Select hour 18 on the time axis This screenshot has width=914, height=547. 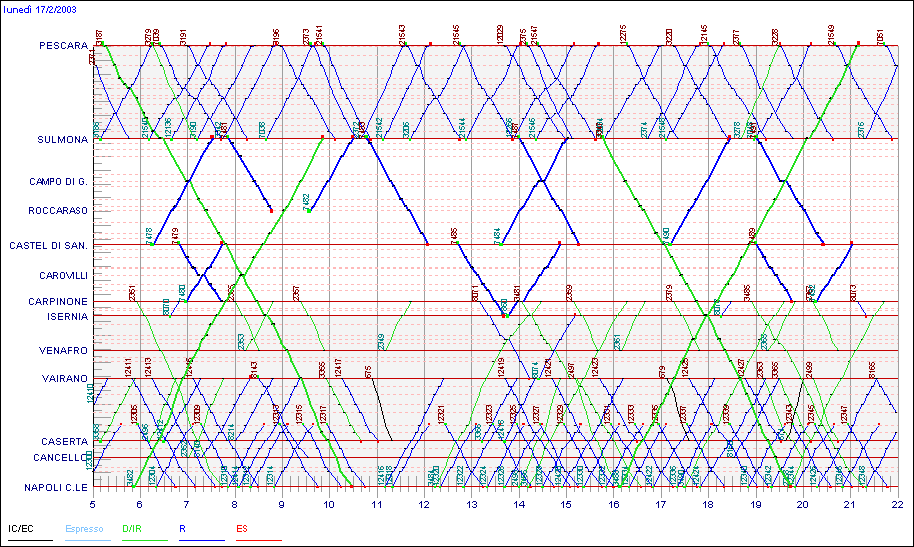tap(708, 505)
